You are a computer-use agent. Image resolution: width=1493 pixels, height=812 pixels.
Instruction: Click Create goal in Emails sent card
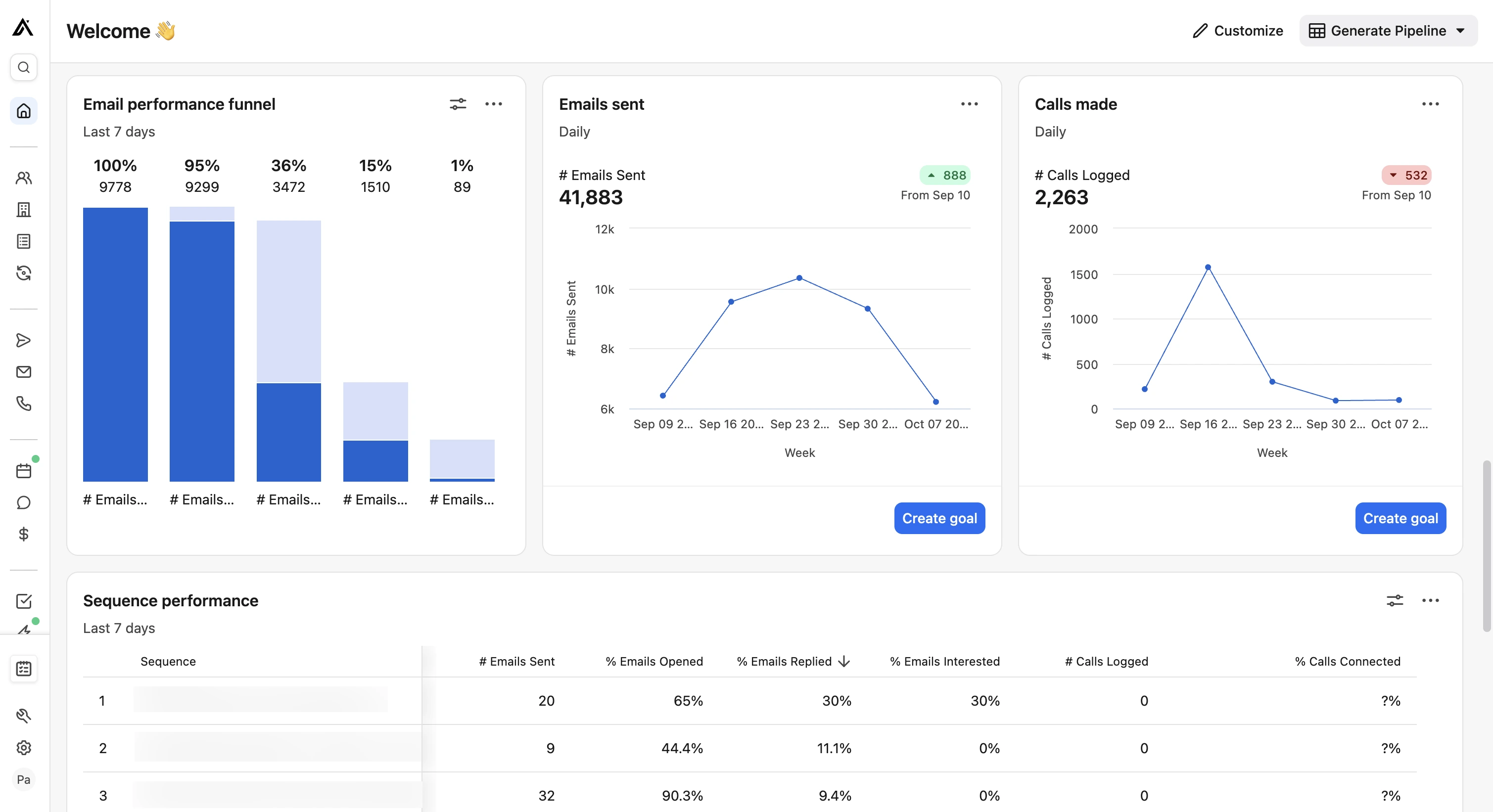coord(939,518)
